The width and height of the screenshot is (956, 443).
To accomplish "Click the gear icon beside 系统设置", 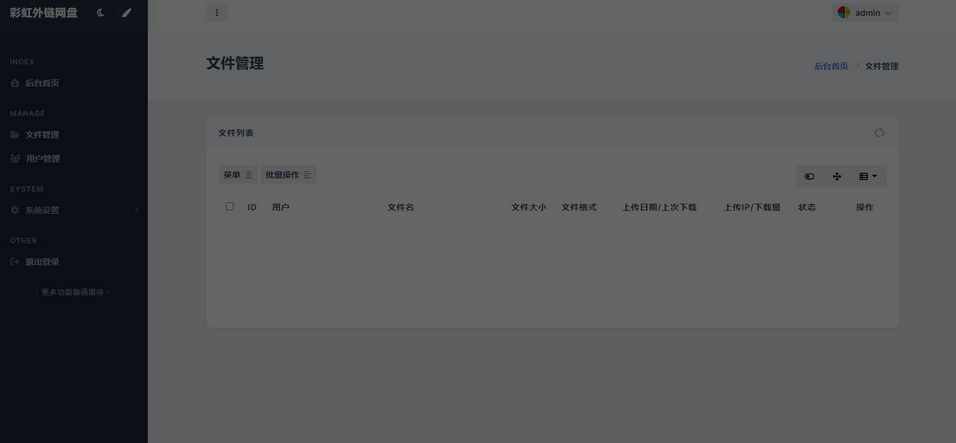I will click(x=15, y=210).
